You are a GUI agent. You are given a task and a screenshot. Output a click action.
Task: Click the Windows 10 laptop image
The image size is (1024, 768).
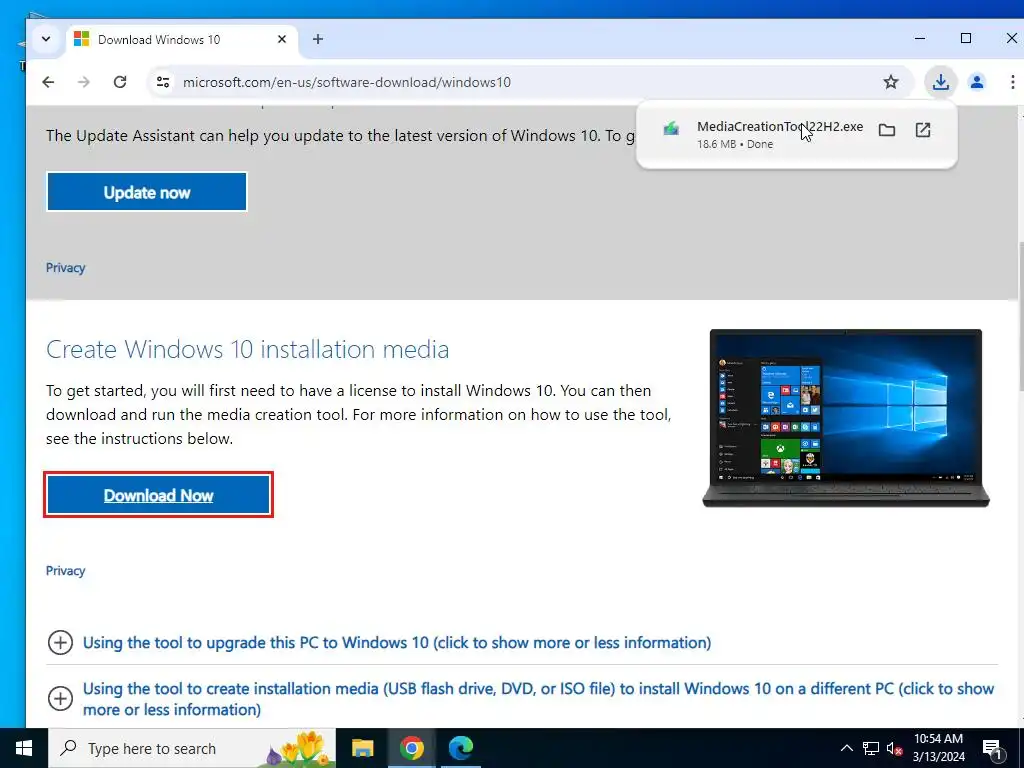coord(846,418)
